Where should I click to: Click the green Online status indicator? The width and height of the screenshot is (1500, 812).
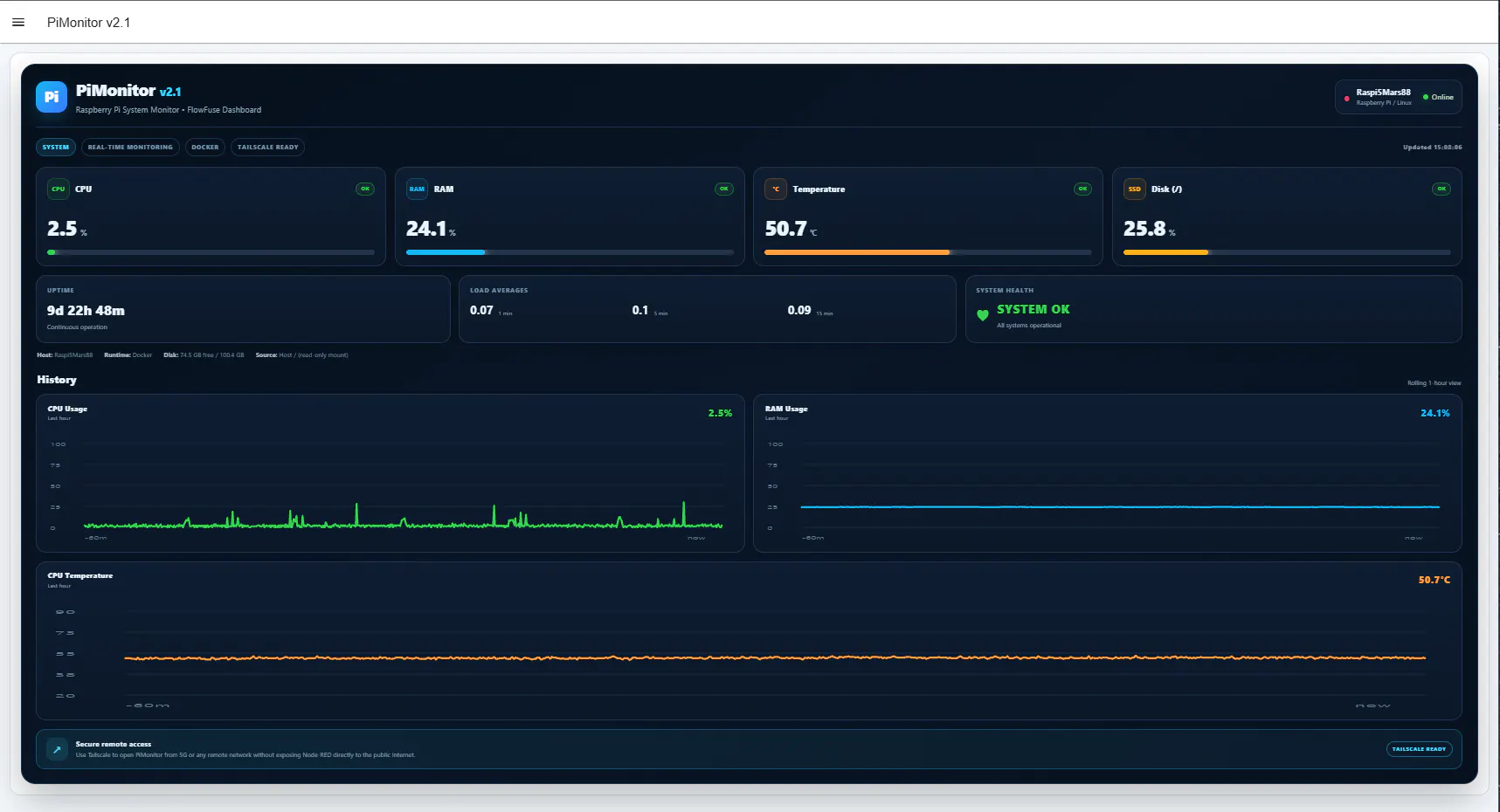pos(1438,97)
